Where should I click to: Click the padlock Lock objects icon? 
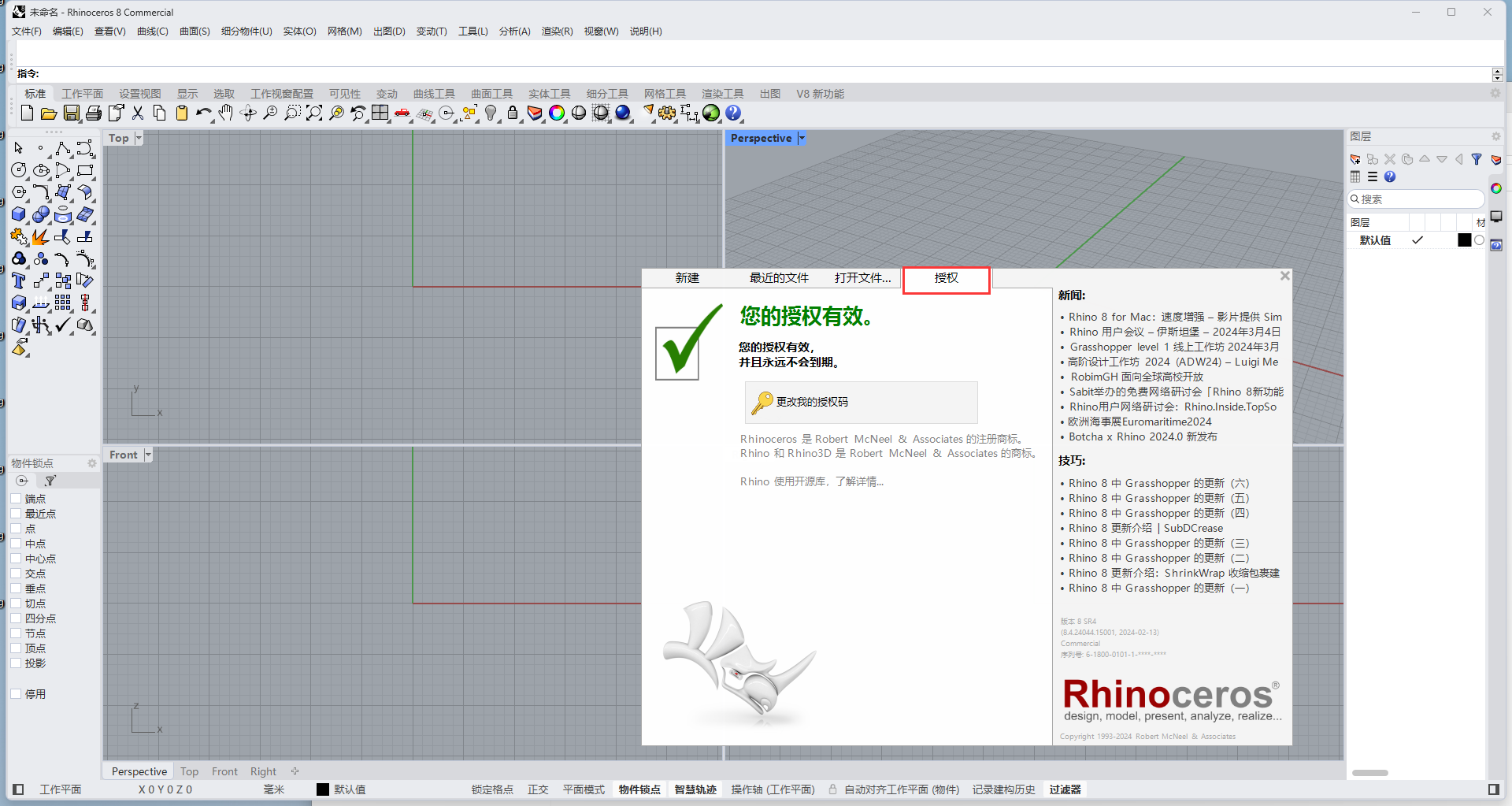tap(513, 113)
